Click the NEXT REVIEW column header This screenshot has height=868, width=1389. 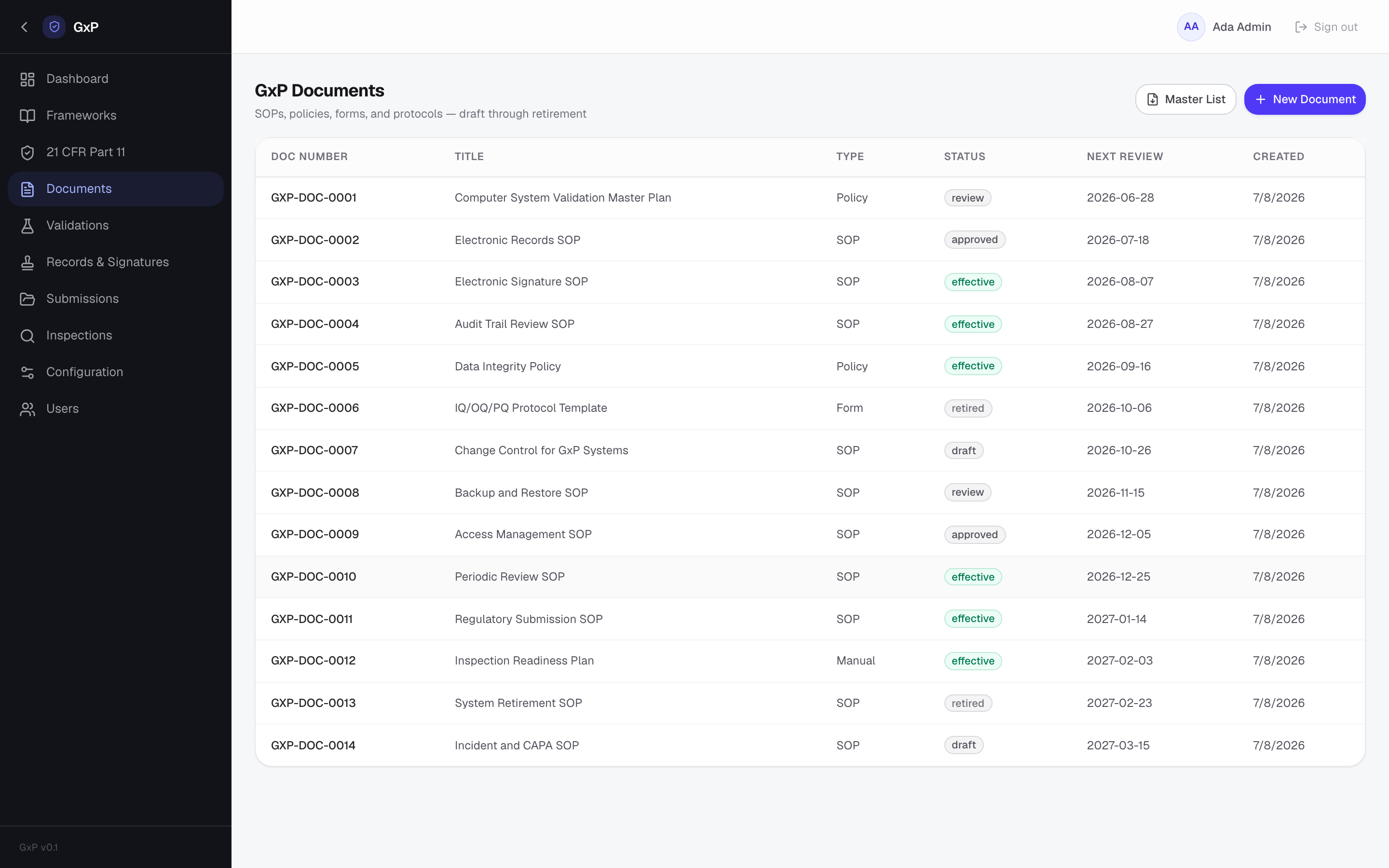point(1124,157)
